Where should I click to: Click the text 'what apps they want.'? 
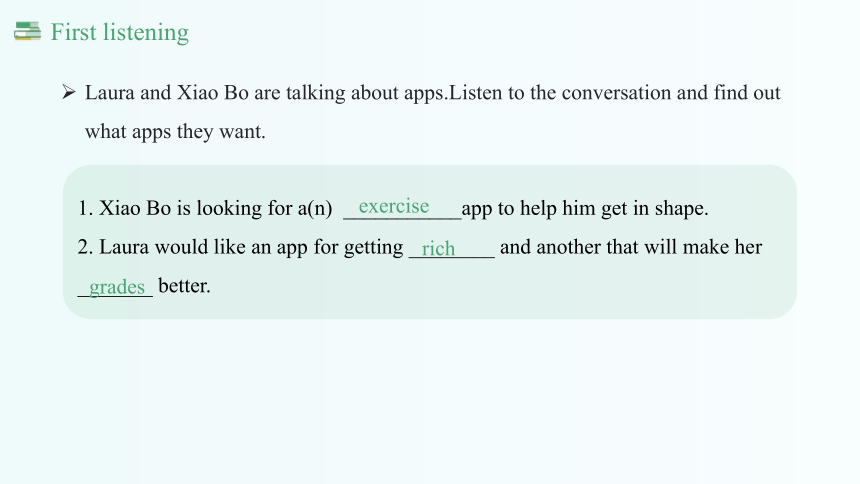[x=175, y=132]
